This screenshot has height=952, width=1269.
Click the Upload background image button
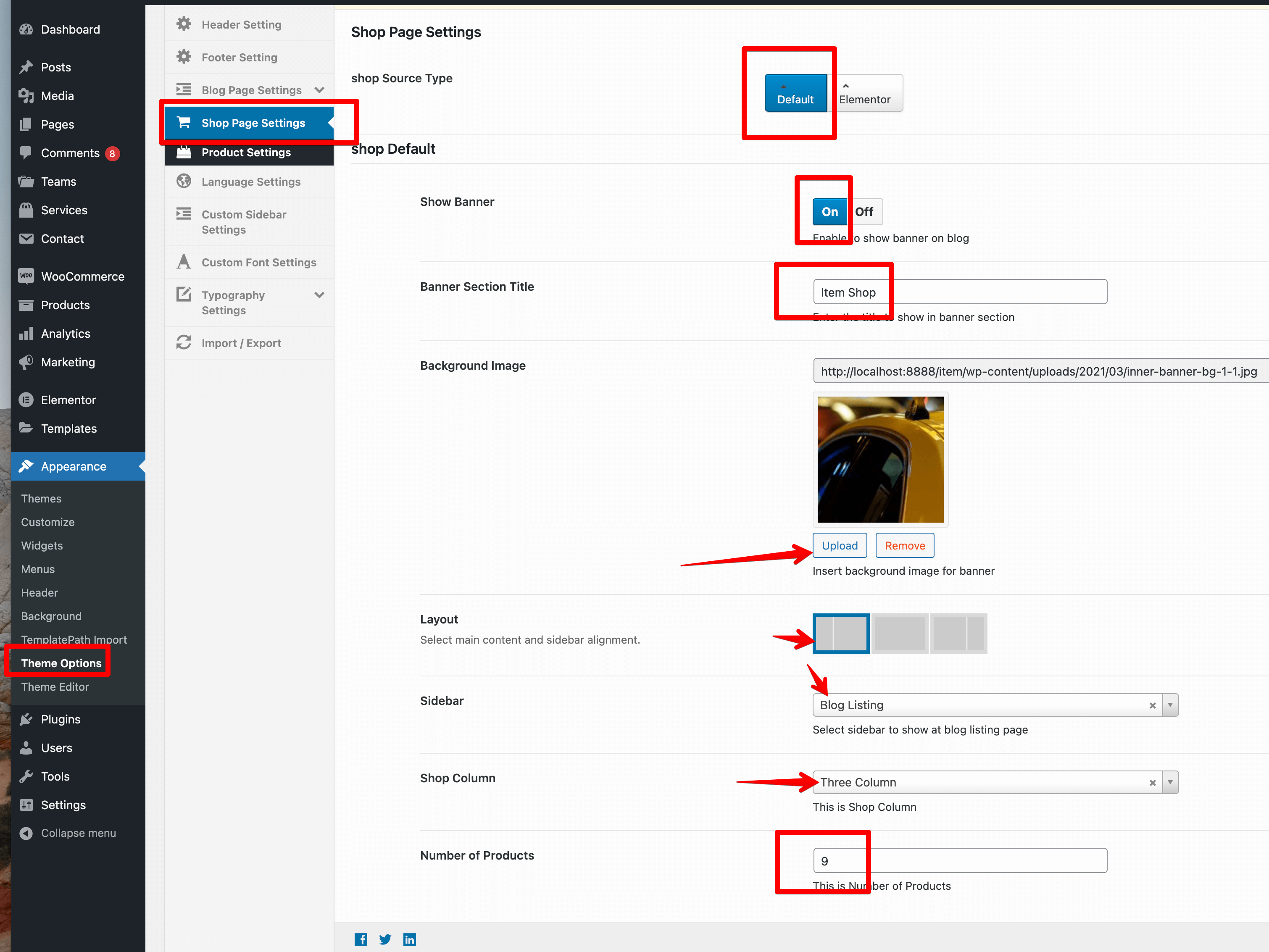[839, 545]
